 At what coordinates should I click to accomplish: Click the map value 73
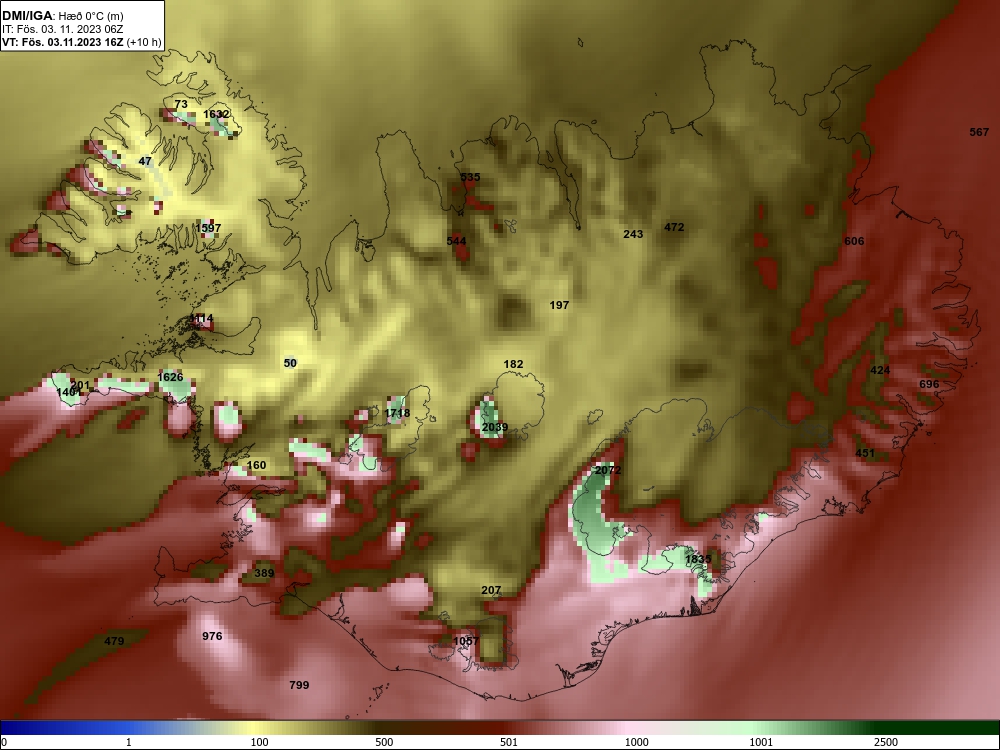(181, 105)
